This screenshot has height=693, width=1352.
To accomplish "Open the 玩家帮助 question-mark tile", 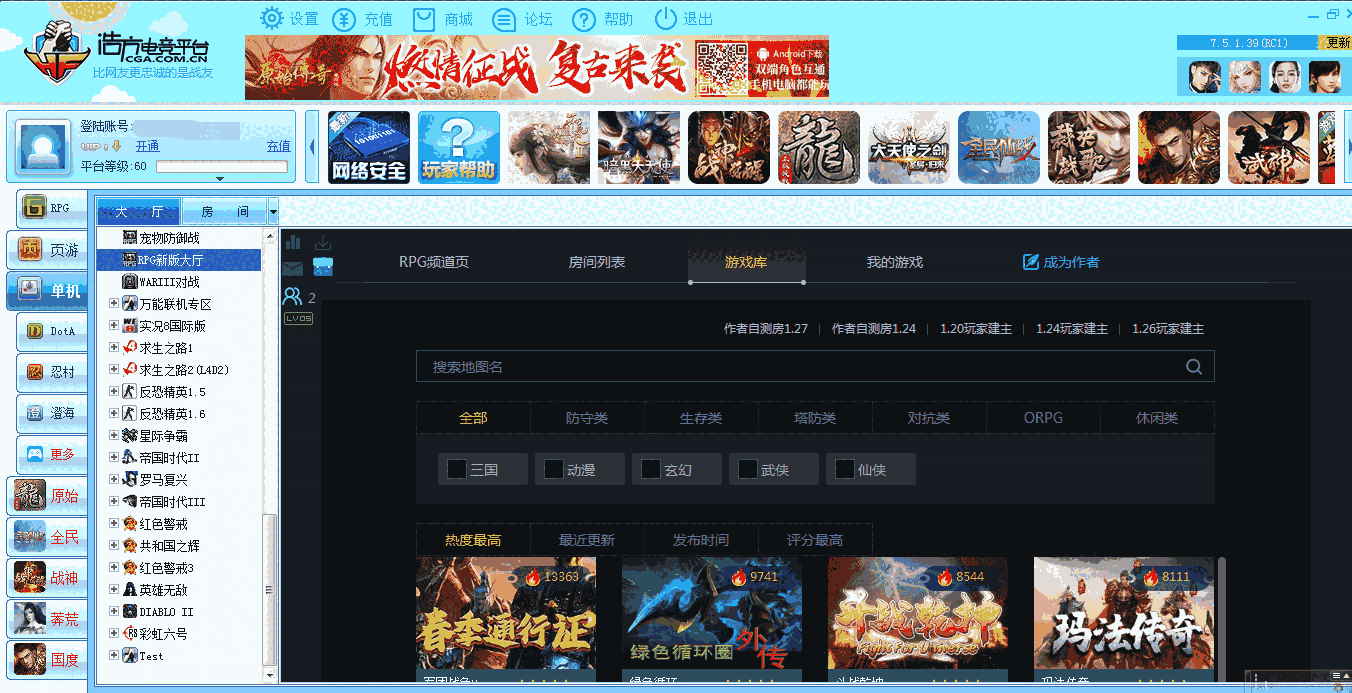I will [459, 147].
